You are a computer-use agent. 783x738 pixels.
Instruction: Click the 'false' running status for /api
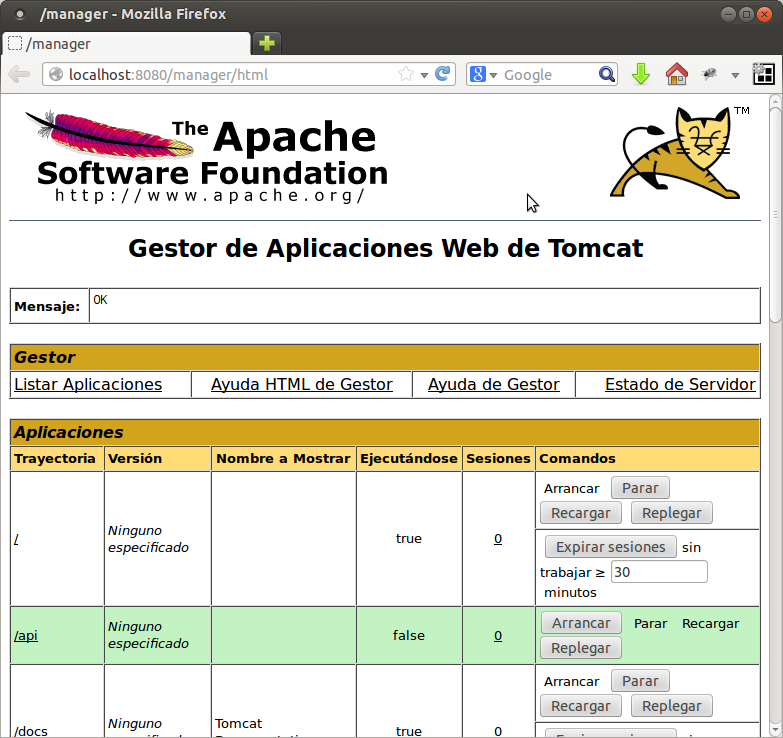click(x=408, y=635)
